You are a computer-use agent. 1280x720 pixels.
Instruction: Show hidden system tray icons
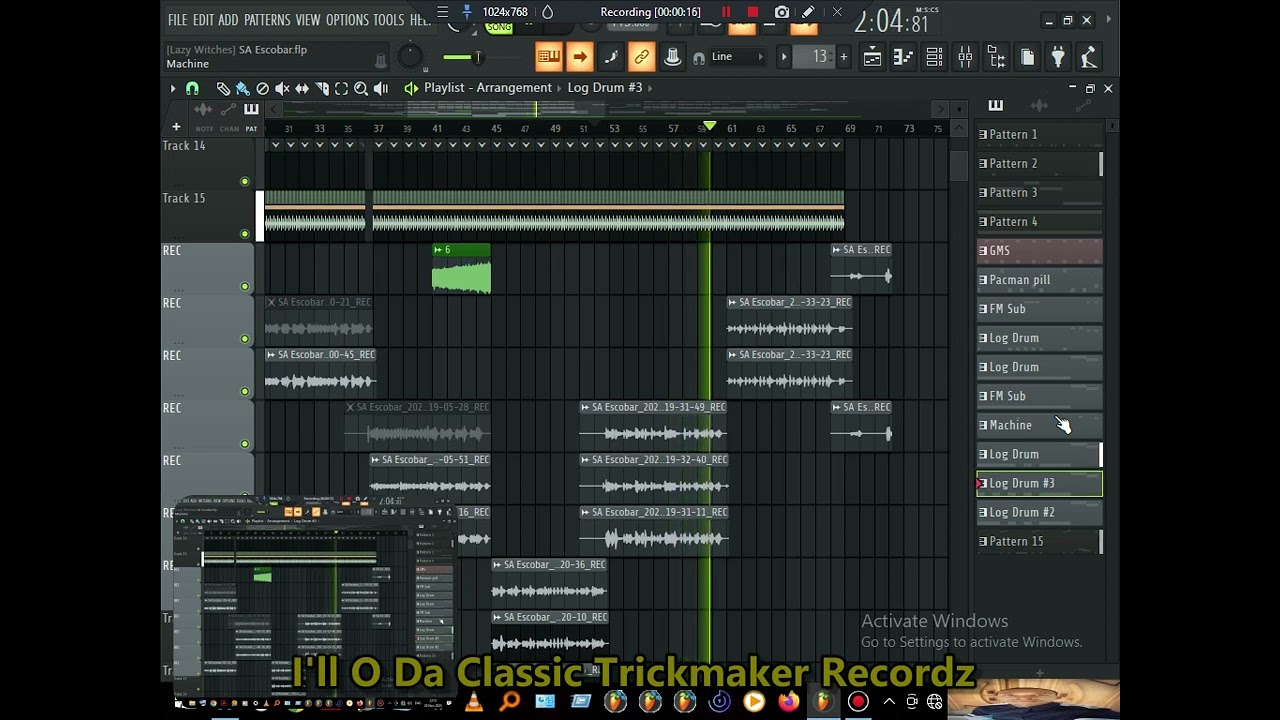[x=888, y=702]
